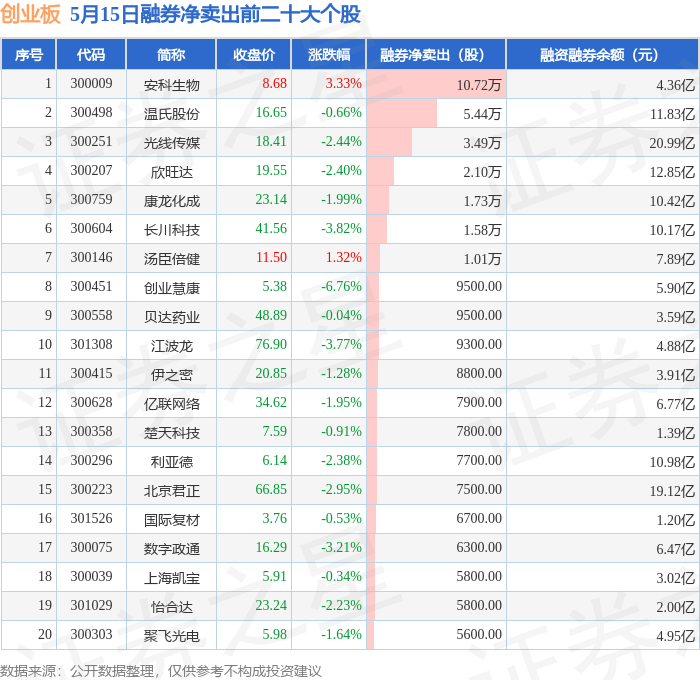Click the 序号 column header
700x680 pixels.
point(29,54)
